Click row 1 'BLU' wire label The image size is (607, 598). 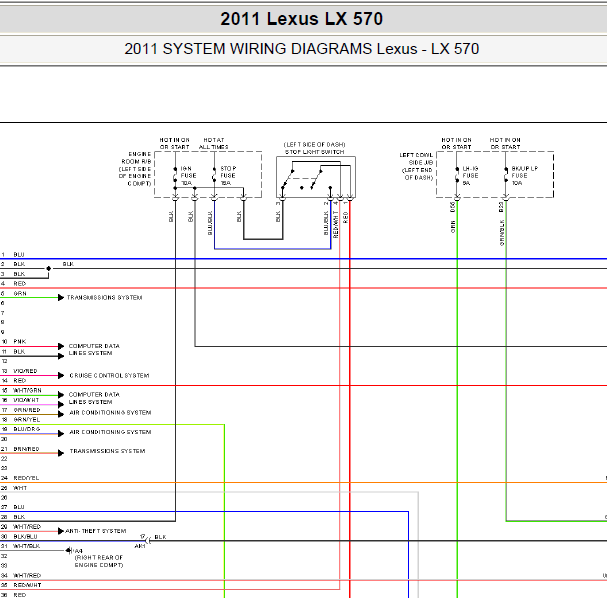[19, 255]
